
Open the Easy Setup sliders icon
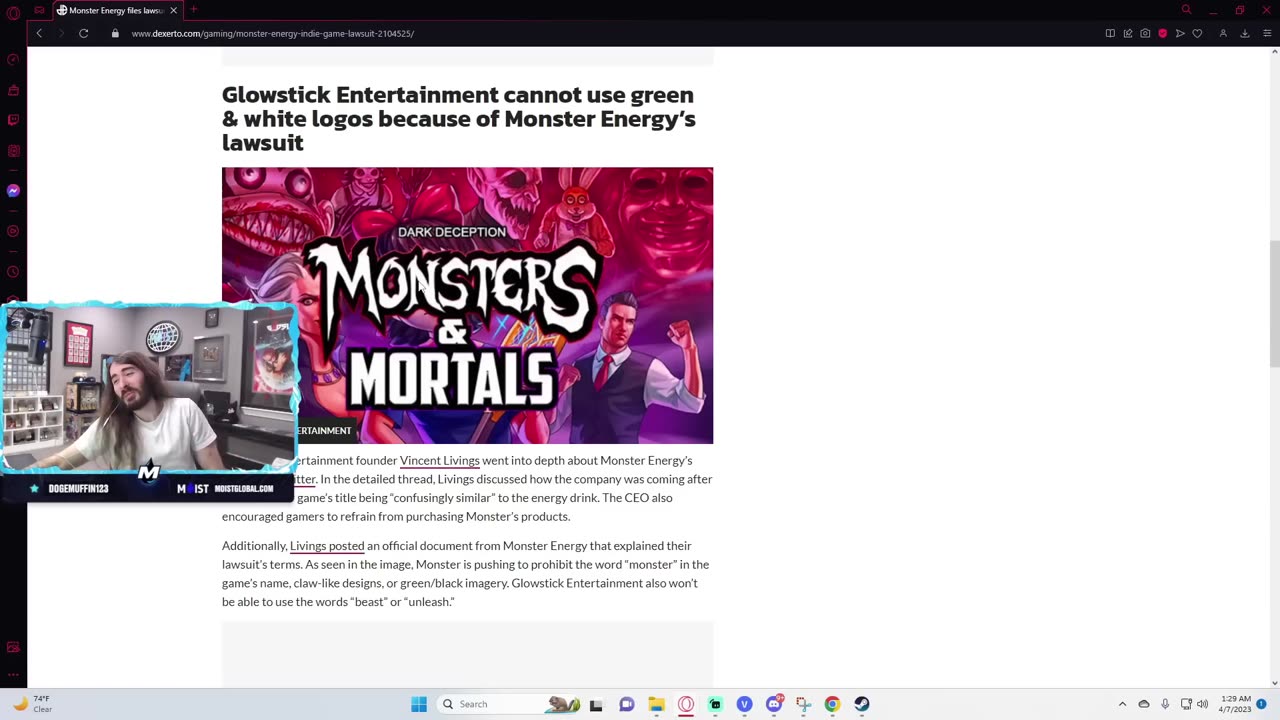[1267, 33]
